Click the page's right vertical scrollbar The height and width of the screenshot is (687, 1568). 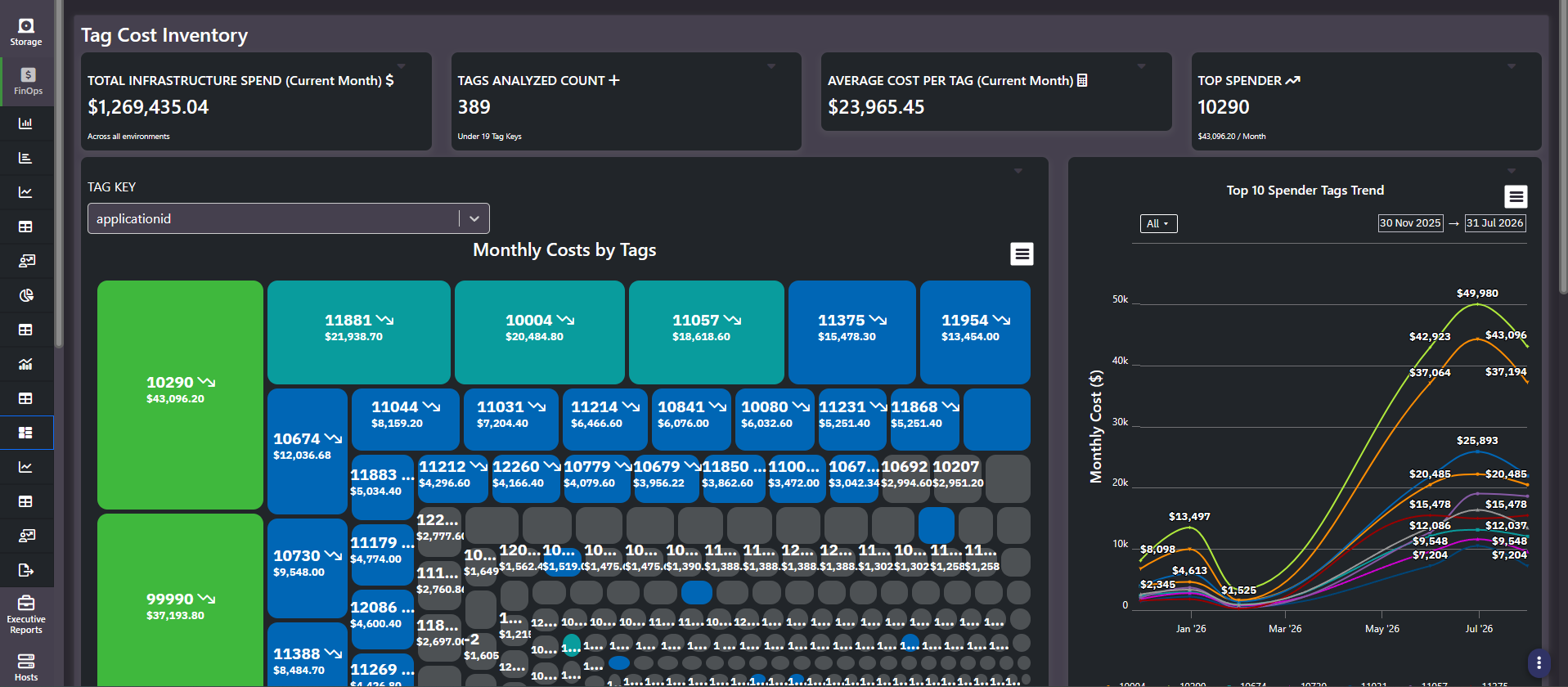coord(1563,147)
